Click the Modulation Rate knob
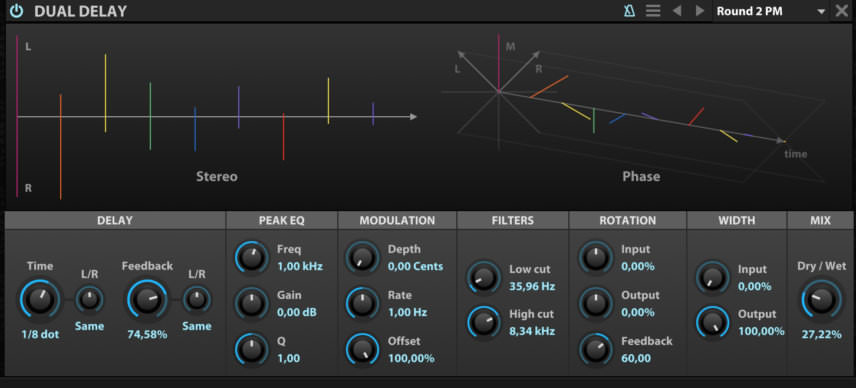The image size is (856, 388). (x=362, y=303)
